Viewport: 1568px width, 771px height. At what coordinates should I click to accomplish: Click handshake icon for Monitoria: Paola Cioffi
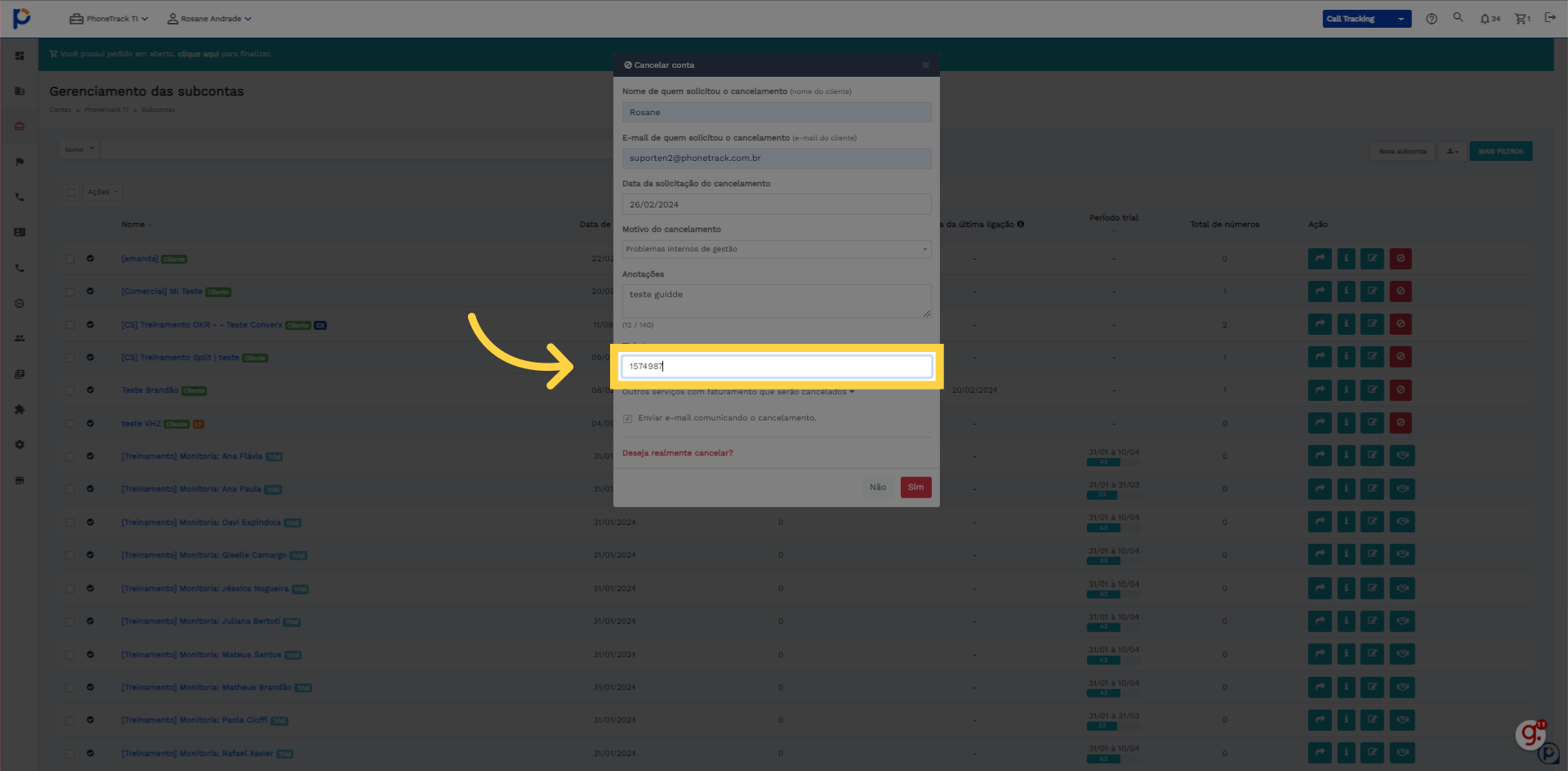(x=1402, y=720)
